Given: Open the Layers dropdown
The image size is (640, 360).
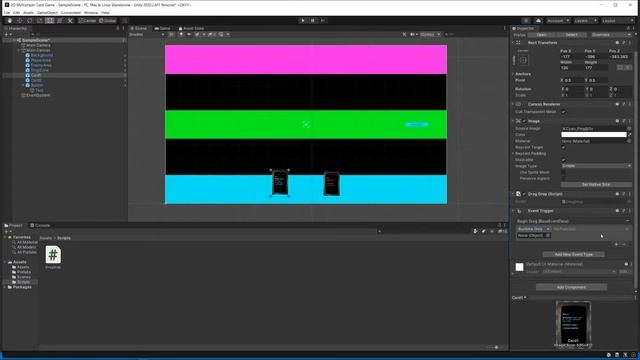Looking at the screenshot, I should (585, 20).
